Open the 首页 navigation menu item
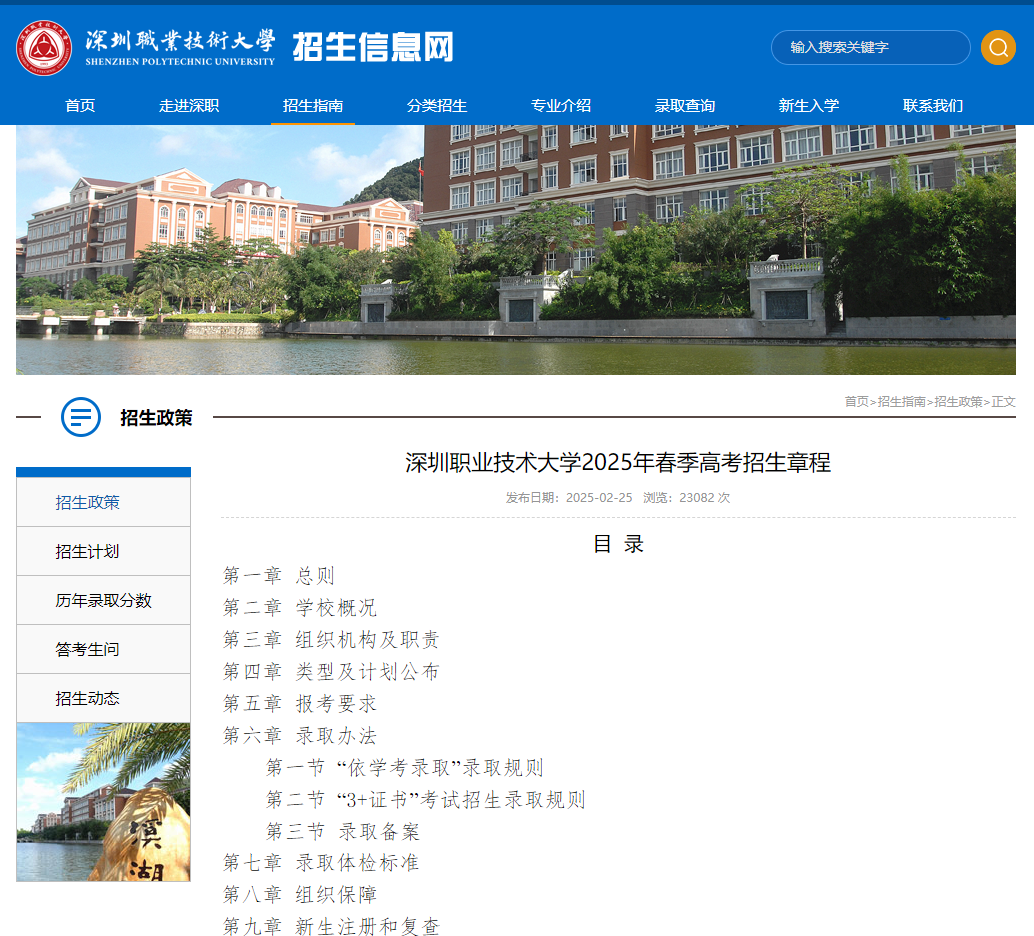The image size is (1034, 936). [x=79, y=105]
